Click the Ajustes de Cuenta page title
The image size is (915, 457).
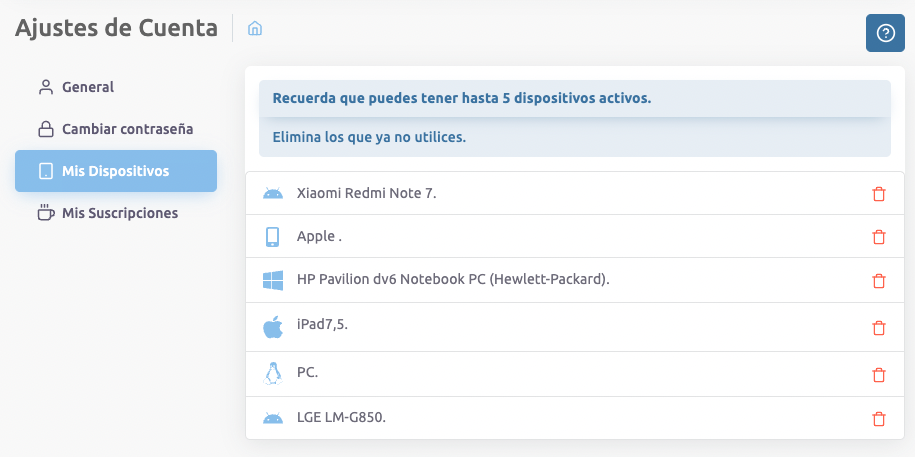[116, 28]
